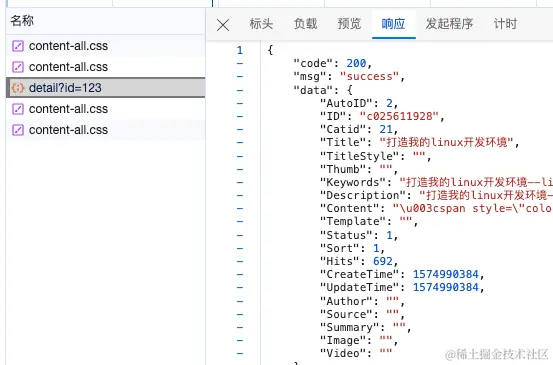Click the "Template": "" line
The width and height of the screenshot is (553, 365).
point(369,221)
